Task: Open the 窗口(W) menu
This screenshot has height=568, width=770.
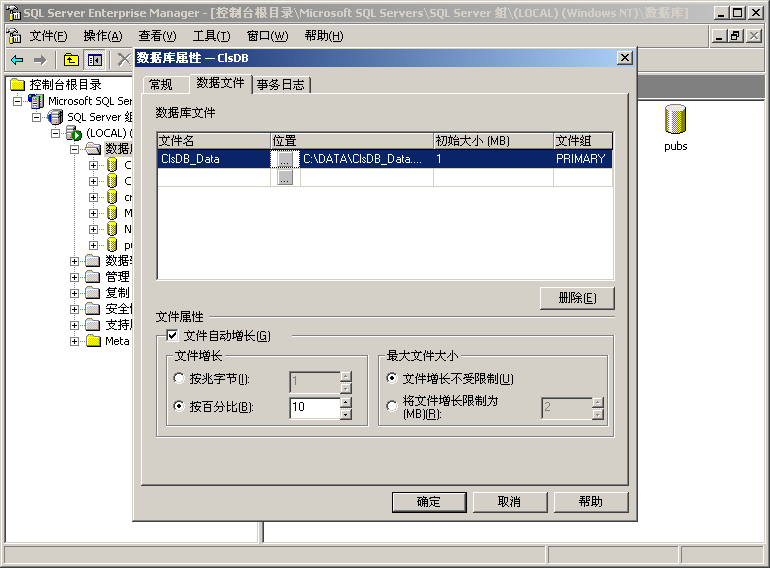Action: pos(268,36)
